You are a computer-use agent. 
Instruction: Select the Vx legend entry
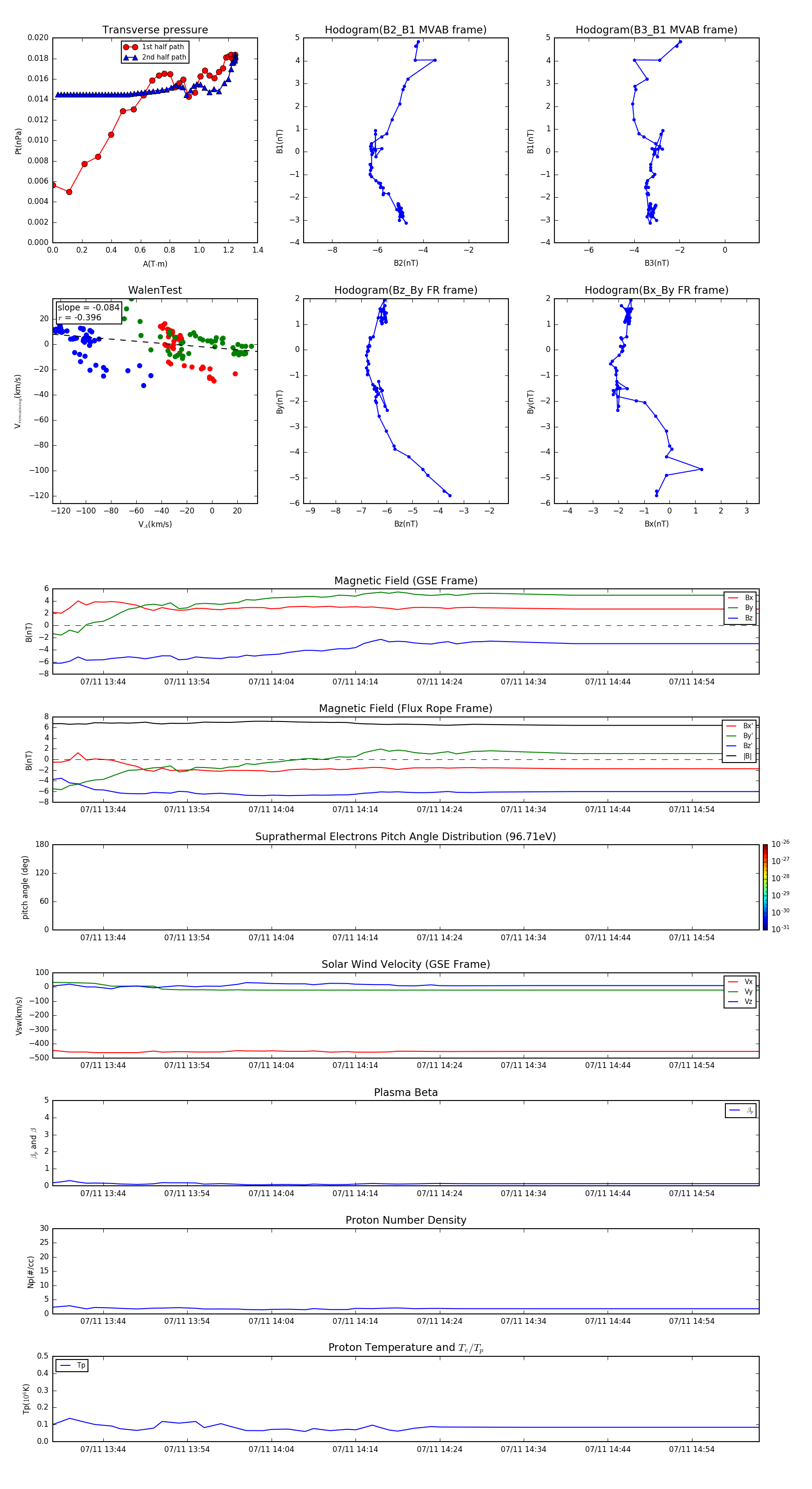(x=740, y=981)
